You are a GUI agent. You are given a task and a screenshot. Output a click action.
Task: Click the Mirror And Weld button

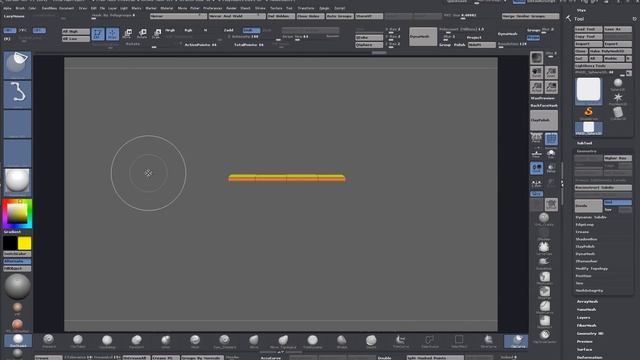pos(237,16)
